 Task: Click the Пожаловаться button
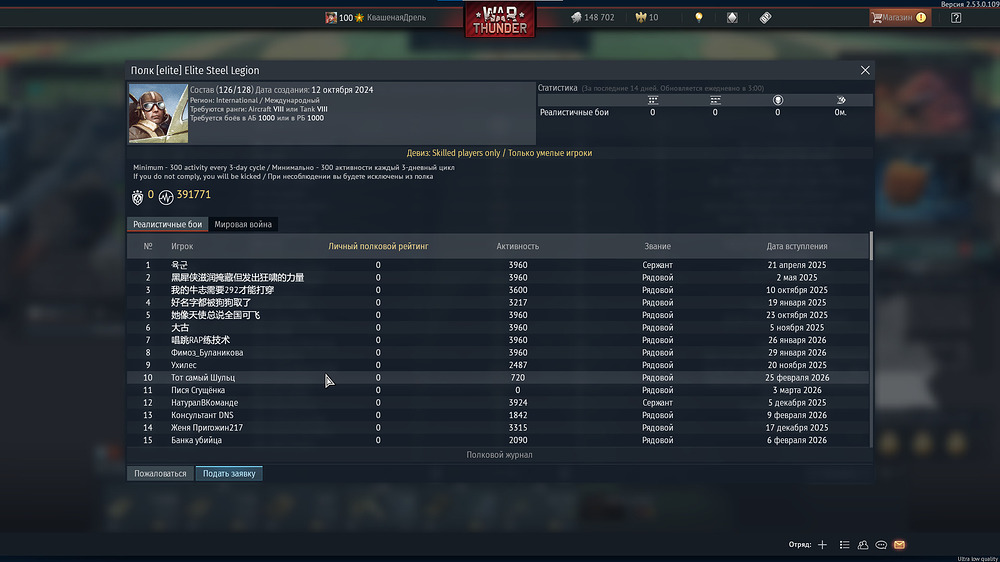(x=160, y=473)
